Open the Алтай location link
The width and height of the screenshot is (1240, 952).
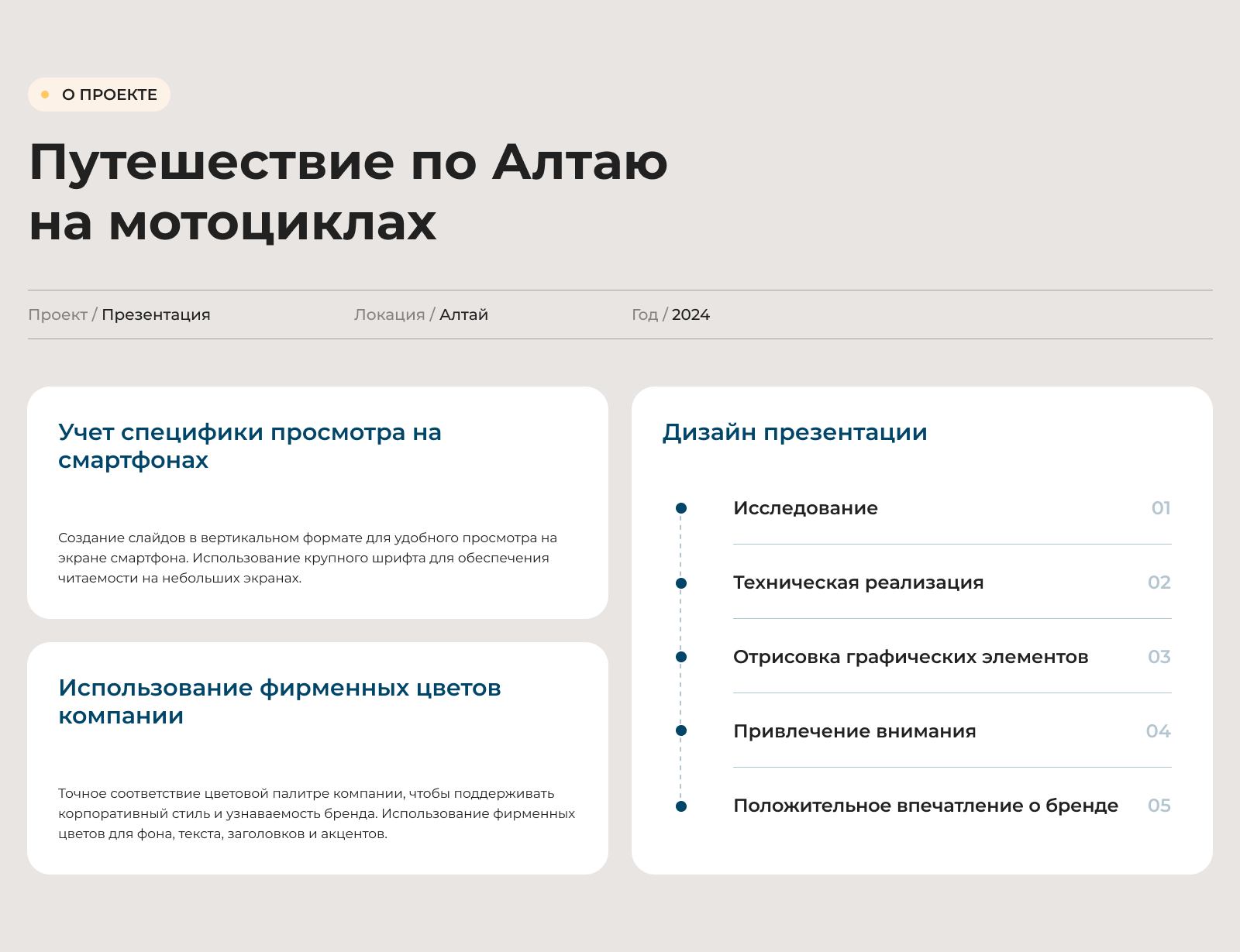tap(463, 314)
